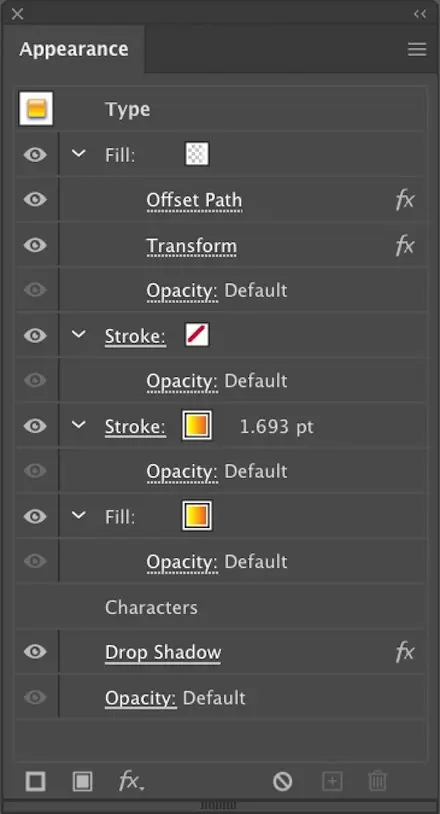
Task: Click the fx icon beside Transform
Action: pyautogui.click(x=405, y=245)
